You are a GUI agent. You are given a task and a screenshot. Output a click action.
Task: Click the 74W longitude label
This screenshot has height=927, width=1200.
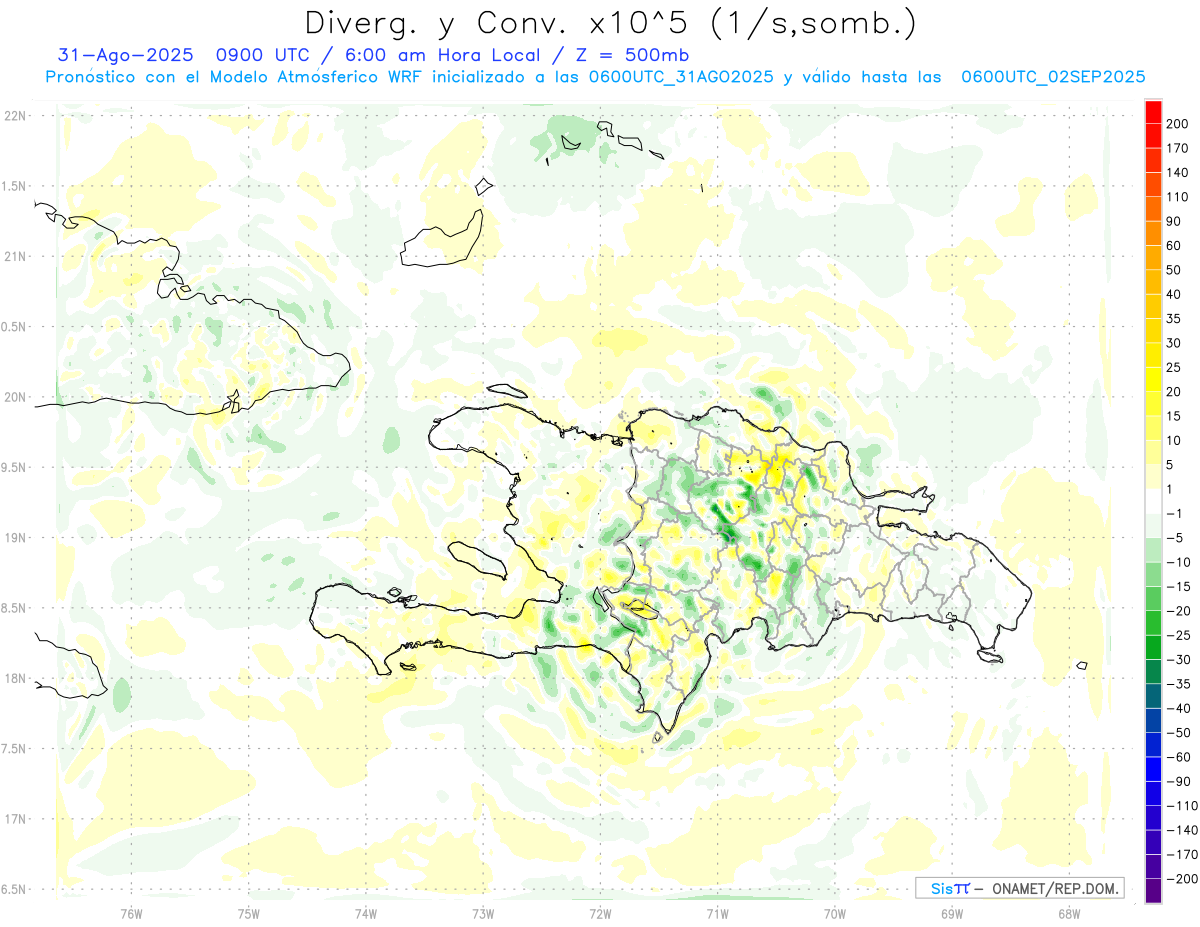pyautogui.click(x=365, y=914)
